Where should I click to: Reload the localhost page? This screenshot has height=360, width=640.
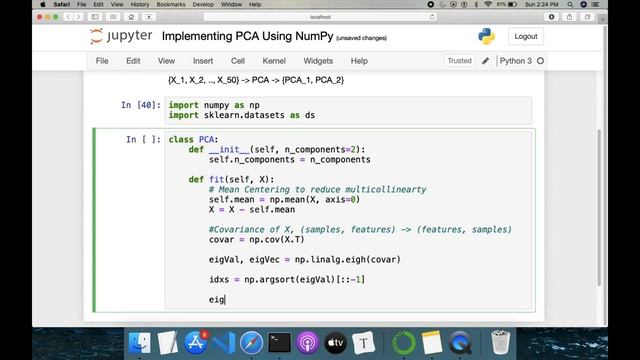(432, 17)
